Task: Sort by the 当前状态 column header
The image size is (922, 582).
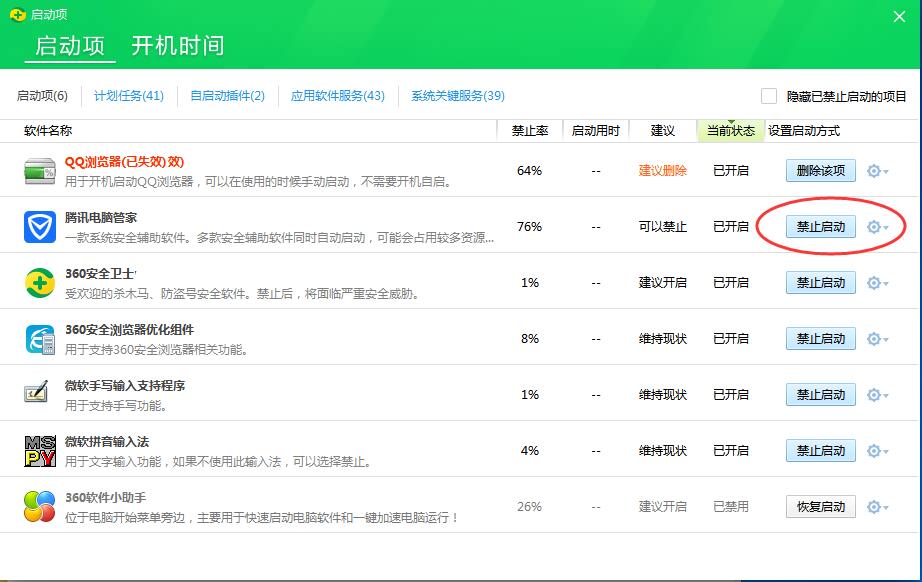Action: [x=731, y=131]
